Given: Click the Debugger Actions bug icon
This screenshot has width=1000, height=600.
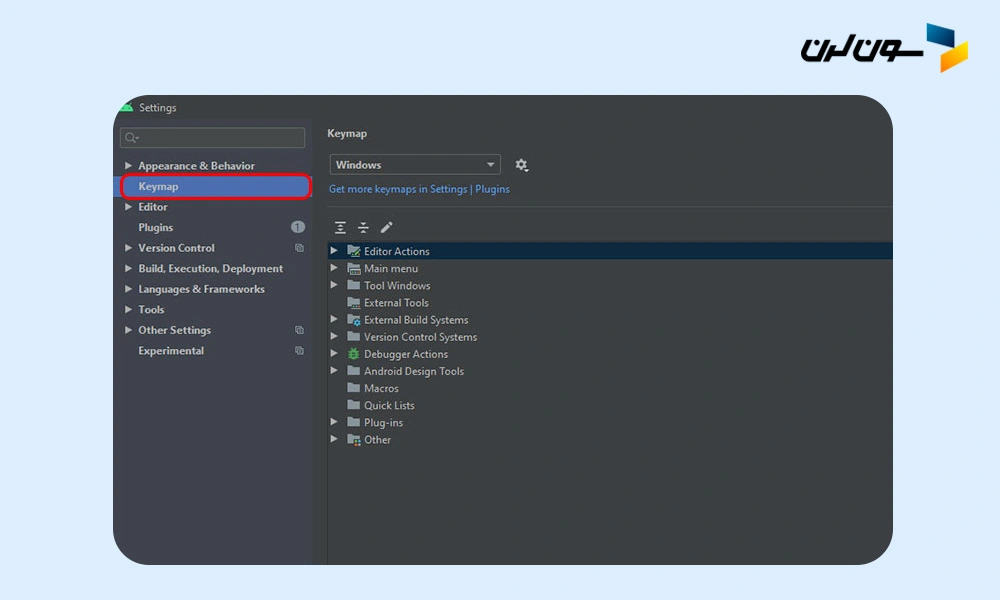Looking at the screenshot, I should click(353, 354).
